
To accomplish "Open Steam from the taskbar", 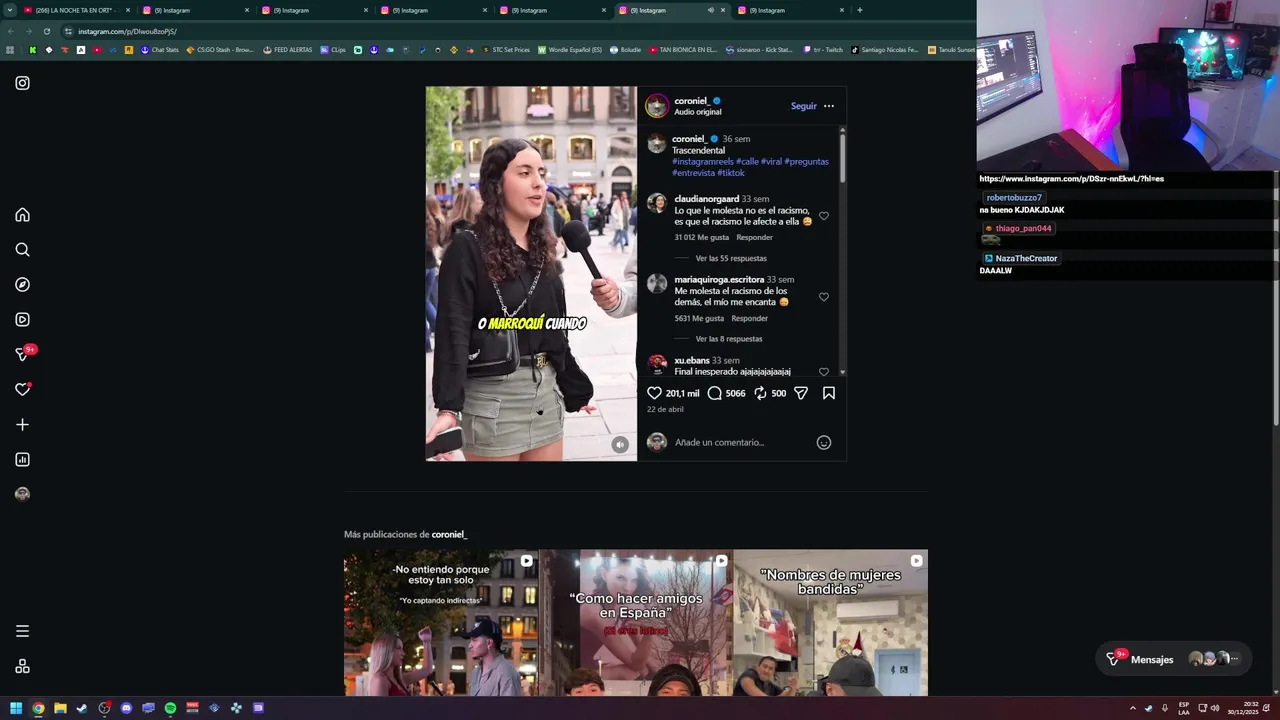I will [82, 708].
